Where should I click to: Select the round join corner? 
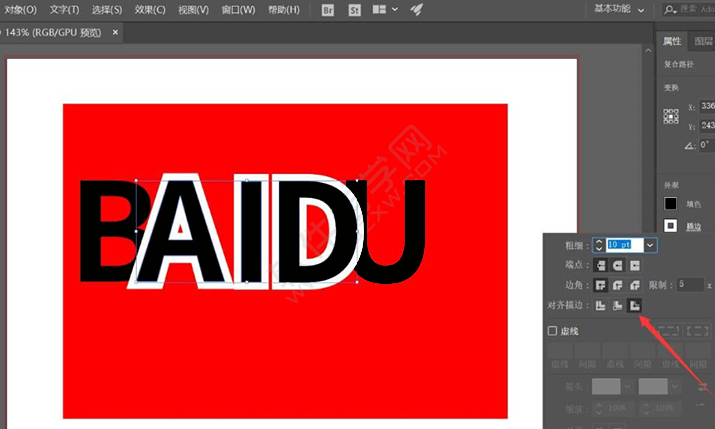pyautogui.click(x=617, y=285)
